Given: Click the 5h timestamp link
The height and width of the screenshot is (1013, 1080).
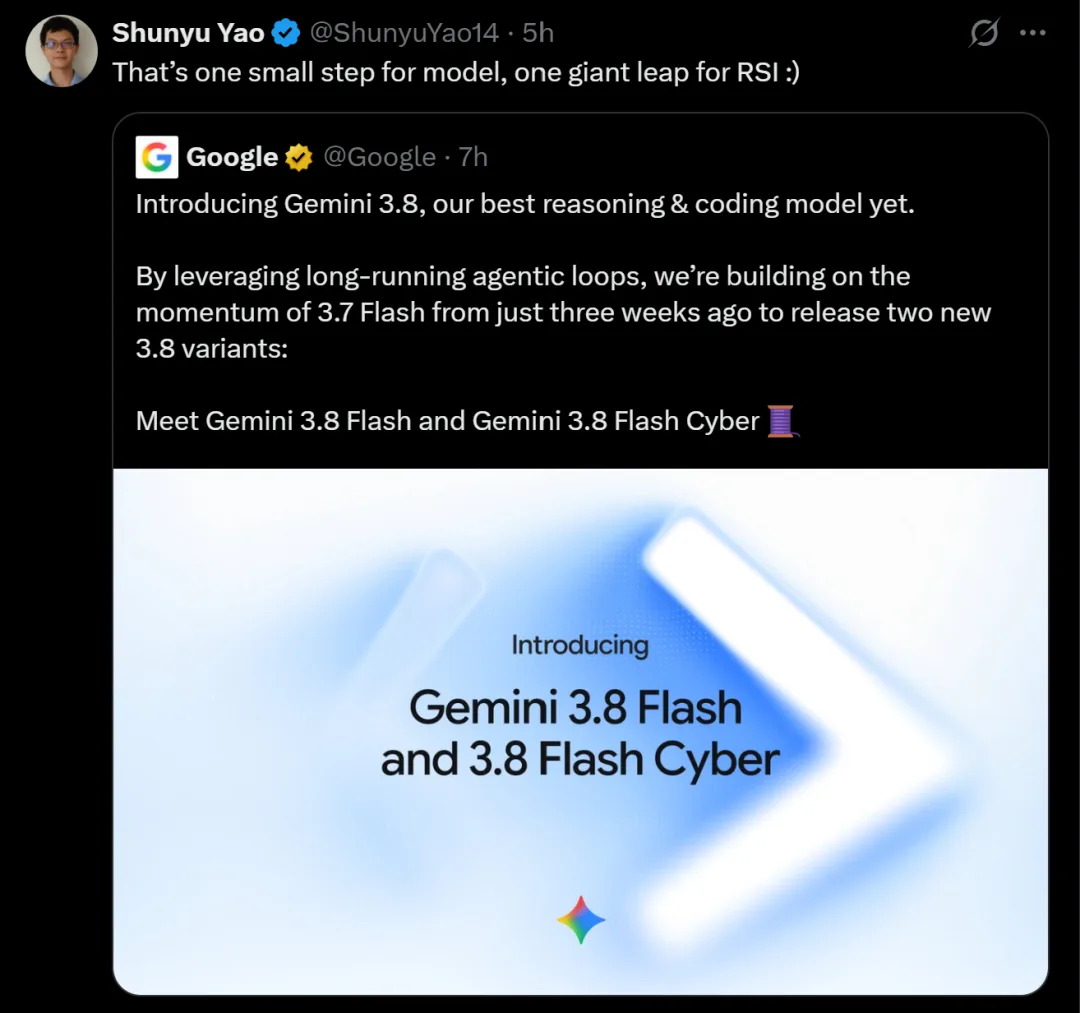Looking at the screenshot, I should pos(538,33).
